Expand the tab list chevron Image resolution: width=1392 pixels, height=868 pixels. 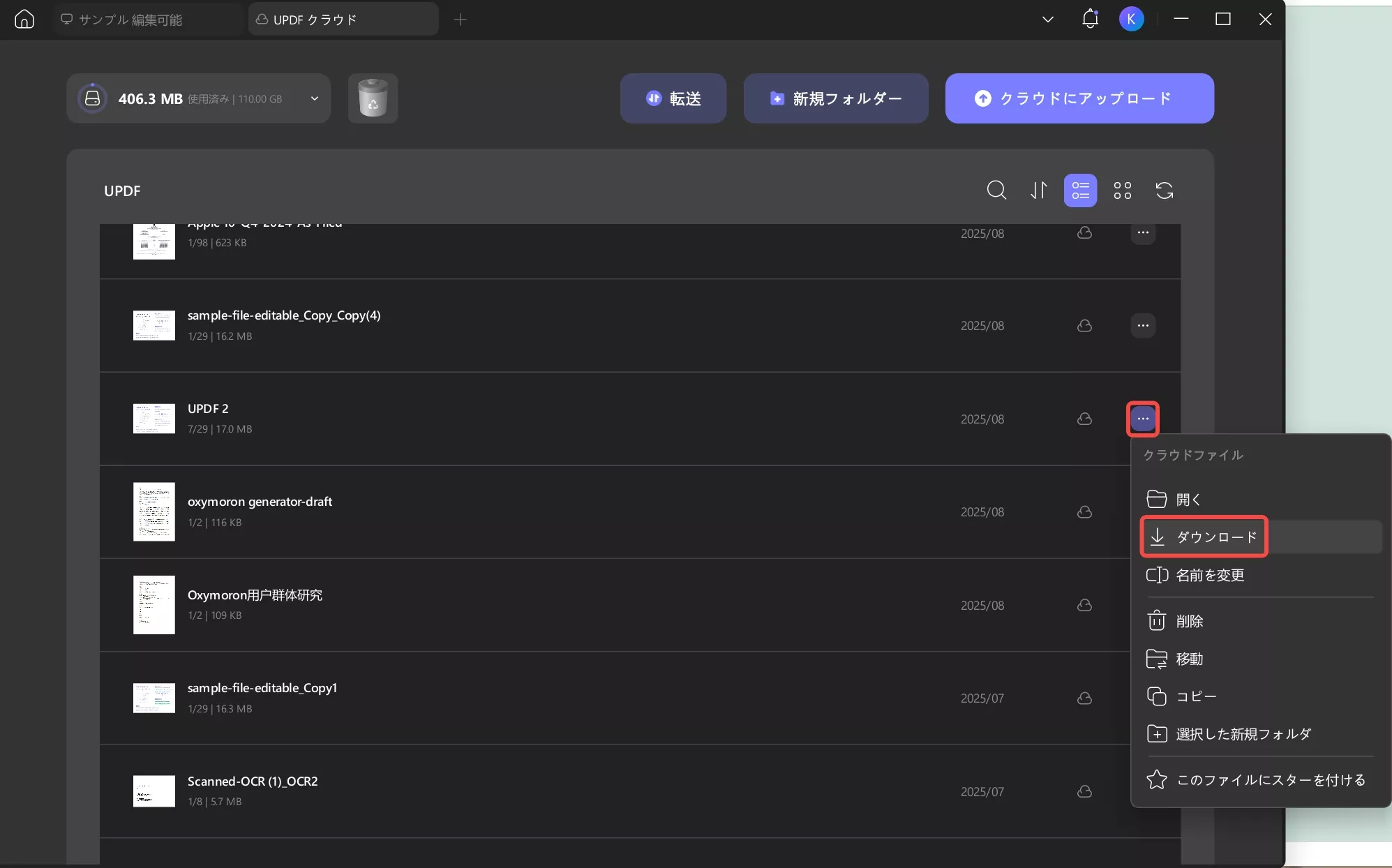(1047, 20)
